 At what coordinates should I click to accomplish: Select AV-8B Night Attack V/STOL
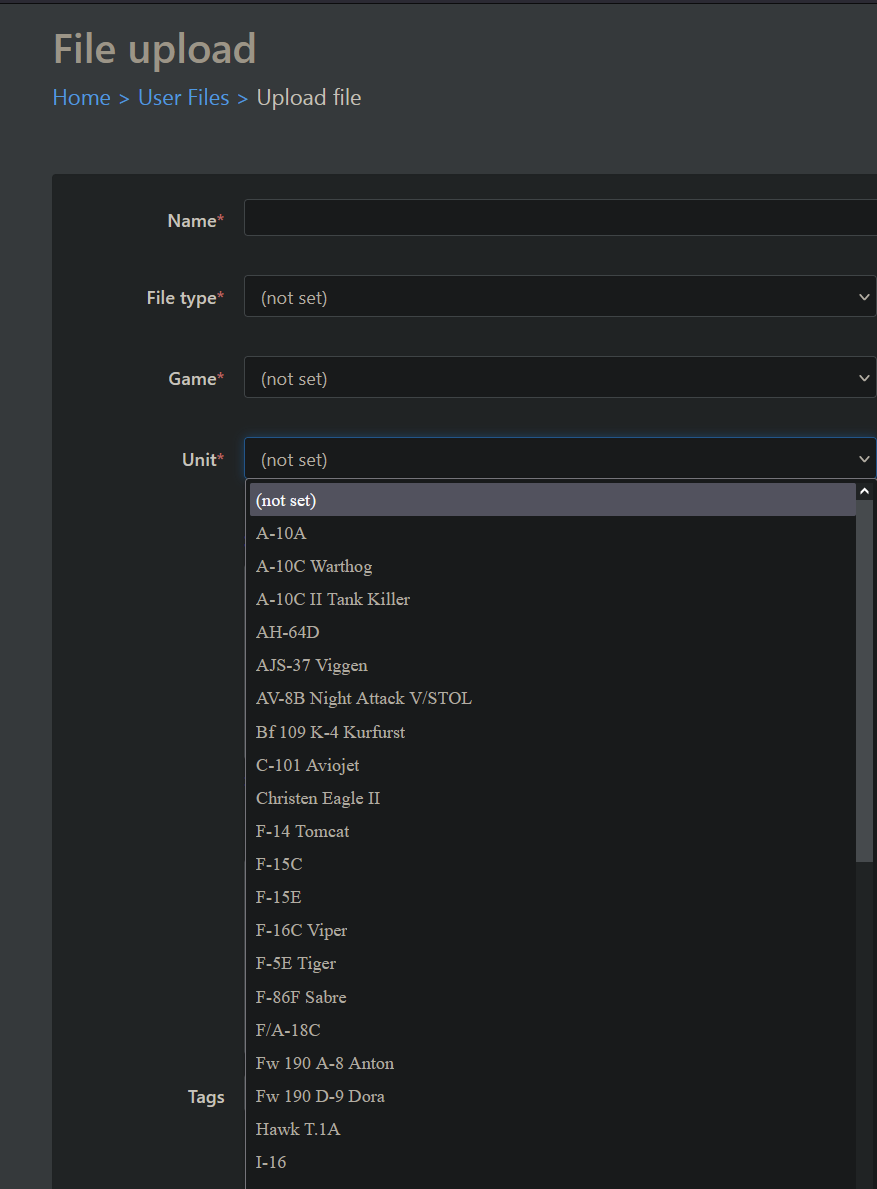[x=553, y=698]
